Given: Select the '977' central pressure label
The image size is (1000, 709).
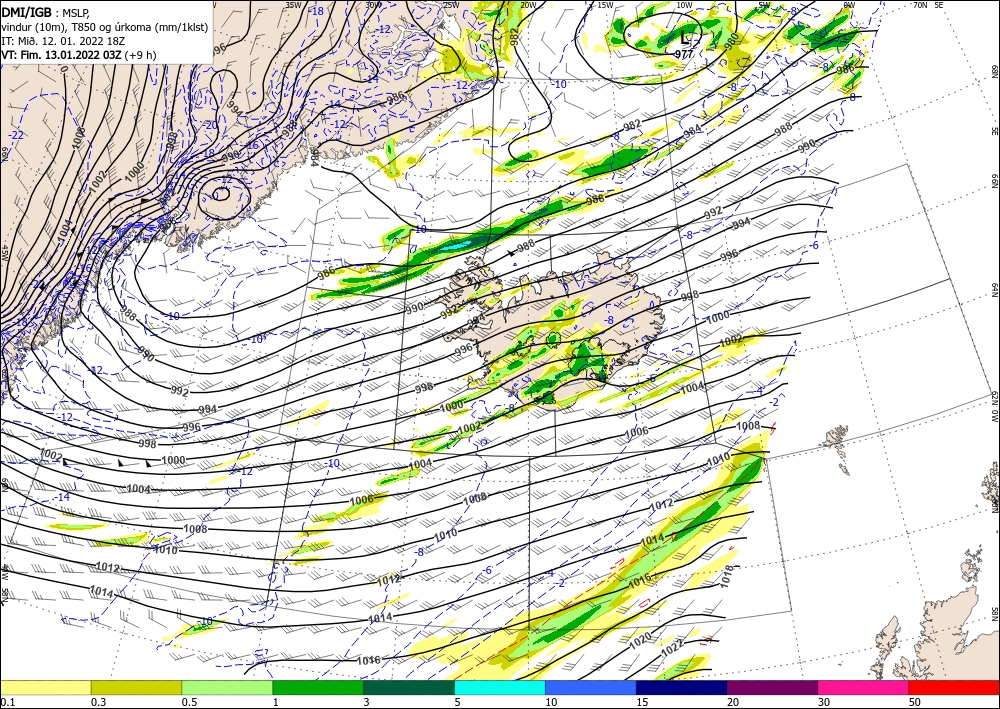Looking at the screenshot, I should pyautogui.click(x=684, y=54).
